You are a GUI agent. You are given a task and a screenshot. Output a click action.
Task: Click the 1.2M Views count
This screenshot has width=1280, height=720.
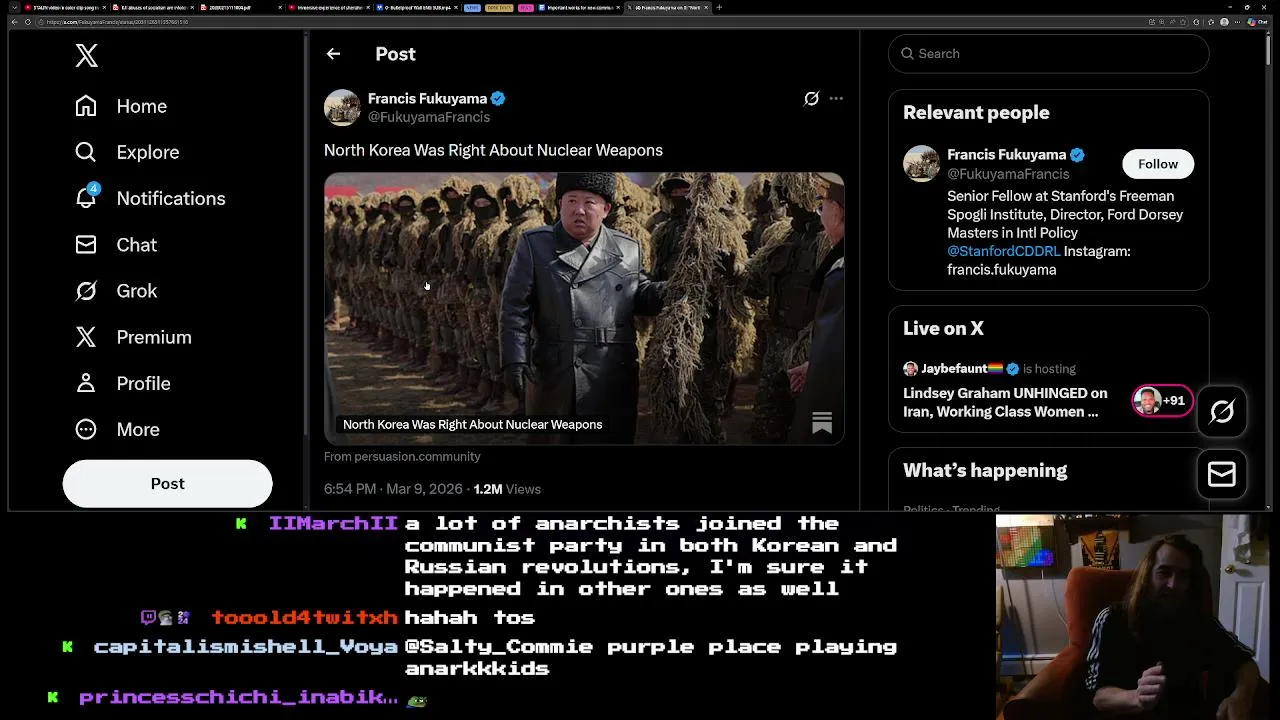point(507,489)
